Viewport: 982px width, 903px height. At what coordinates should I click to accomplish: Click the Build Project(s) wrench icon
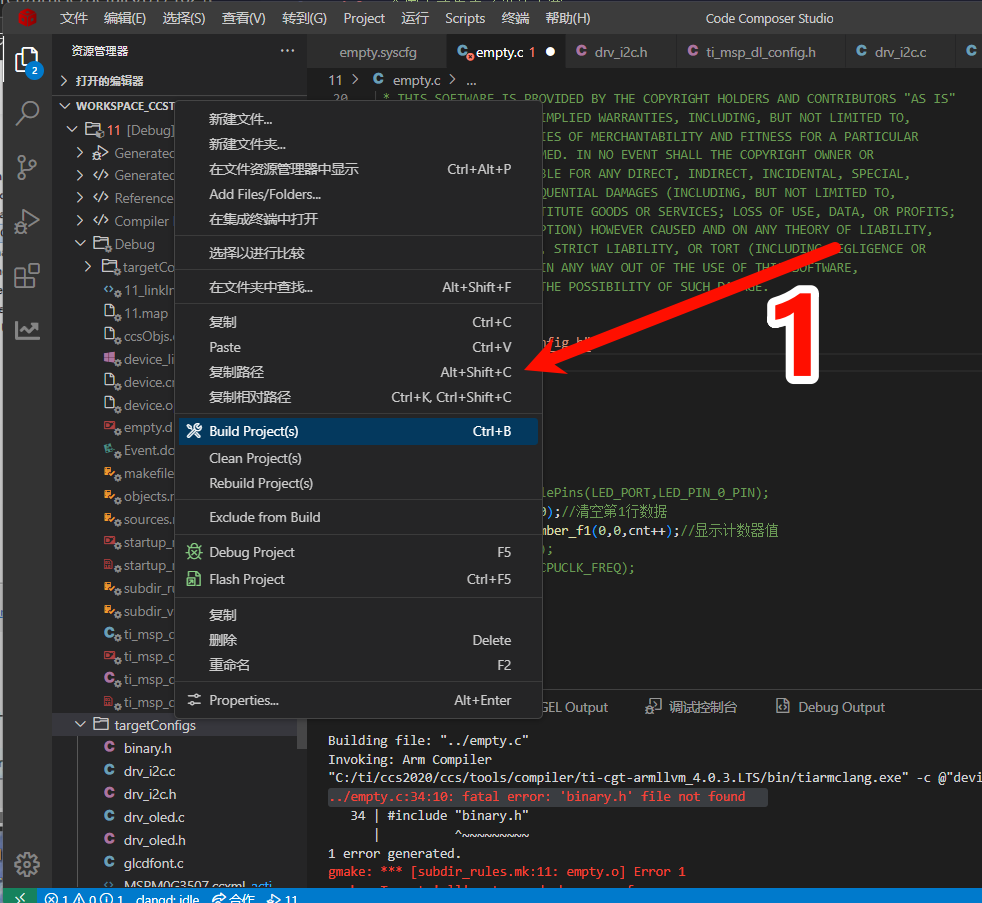coord(194,431)
